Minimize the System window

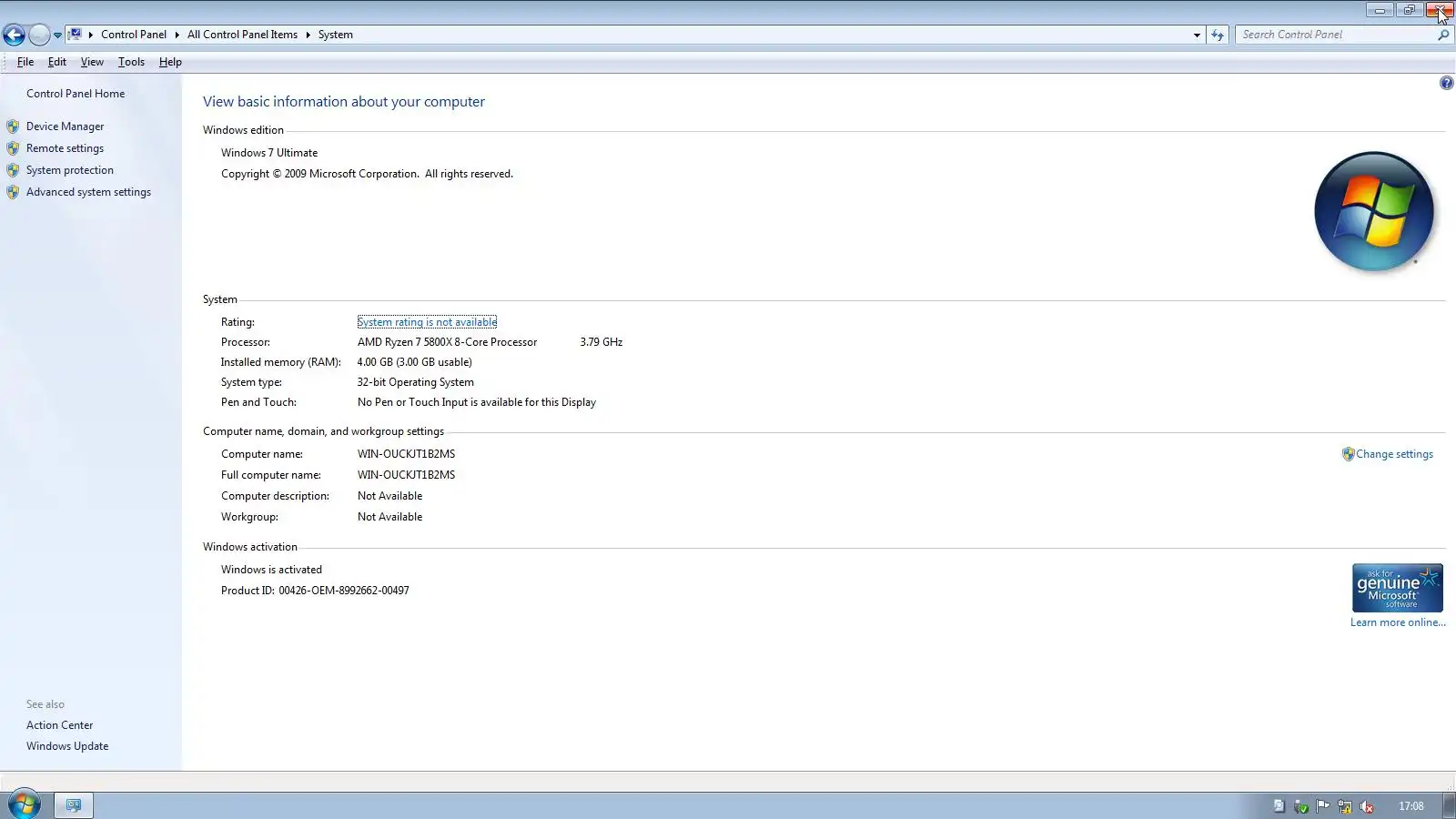(x=1380, y=10)
